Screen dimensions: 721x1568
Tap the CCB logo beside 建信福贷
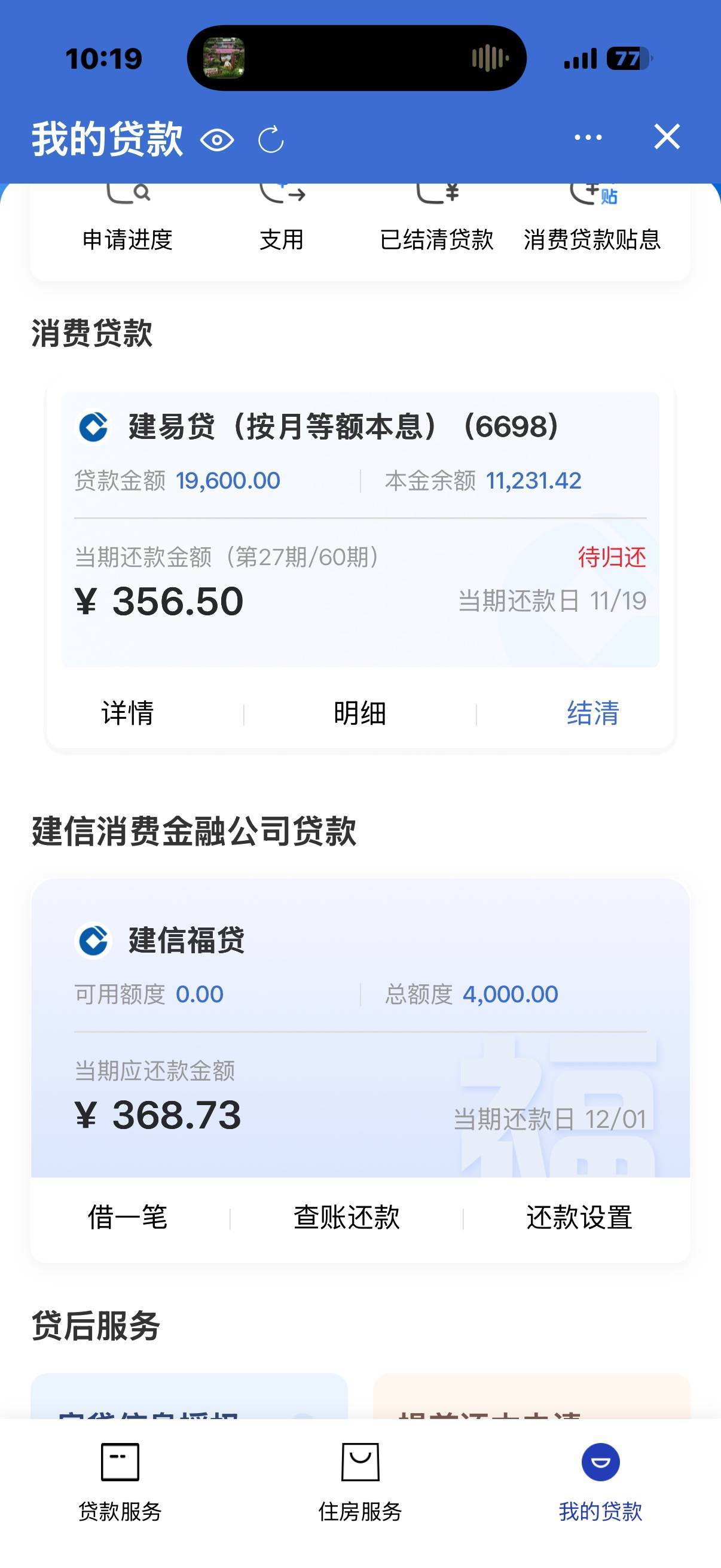click(94, 941)
